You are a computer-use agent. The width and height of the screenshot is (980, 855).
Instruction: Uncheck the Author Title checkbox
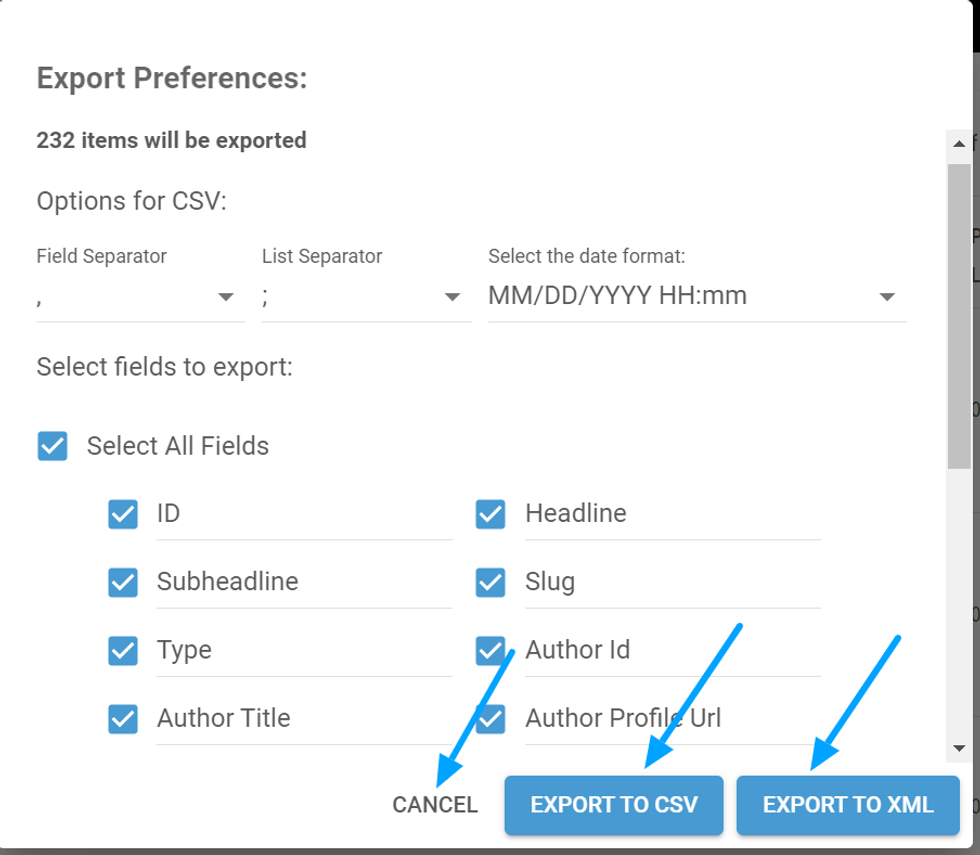[123, 719]
